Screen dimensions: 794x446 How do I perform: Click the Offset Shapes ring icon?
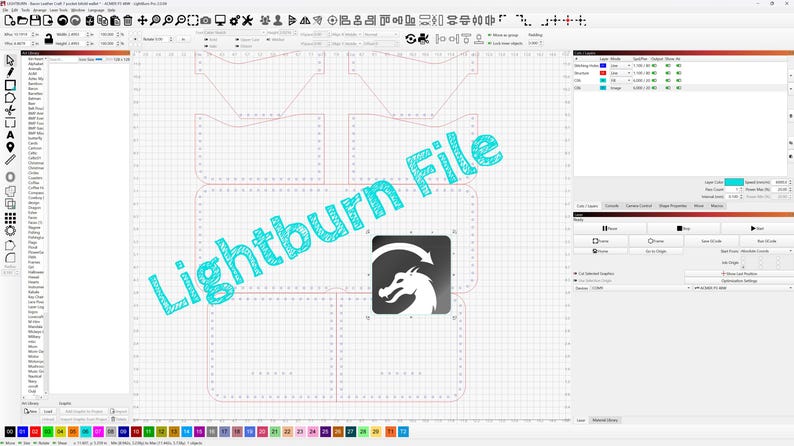[10, 177]
